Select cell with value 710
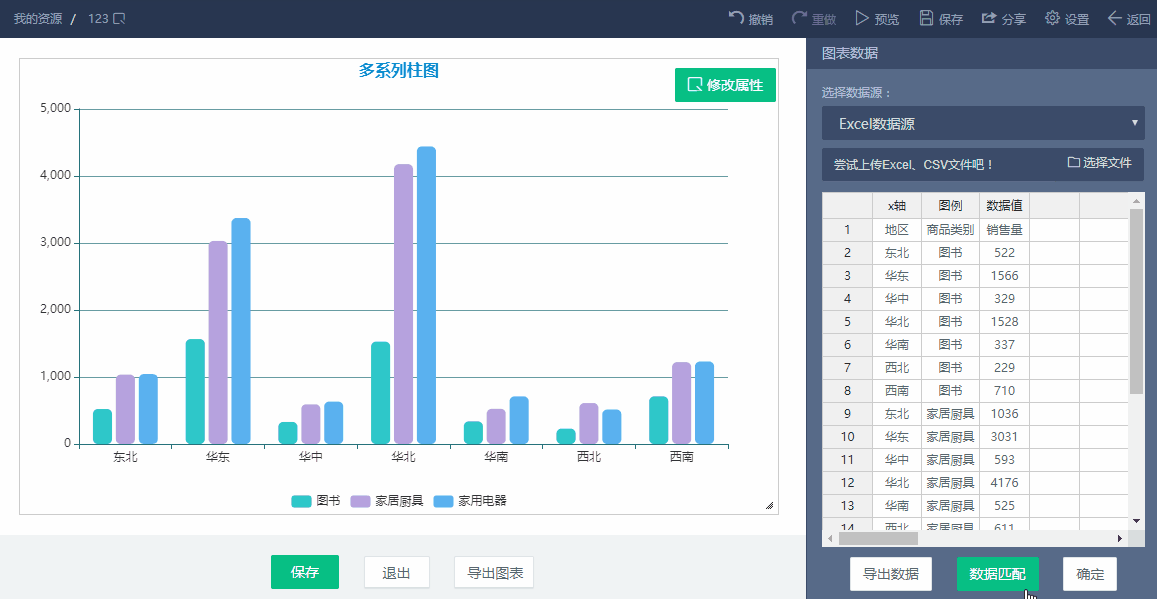This screenshot has width=1157, height=599. click(x=1004, y=390)
